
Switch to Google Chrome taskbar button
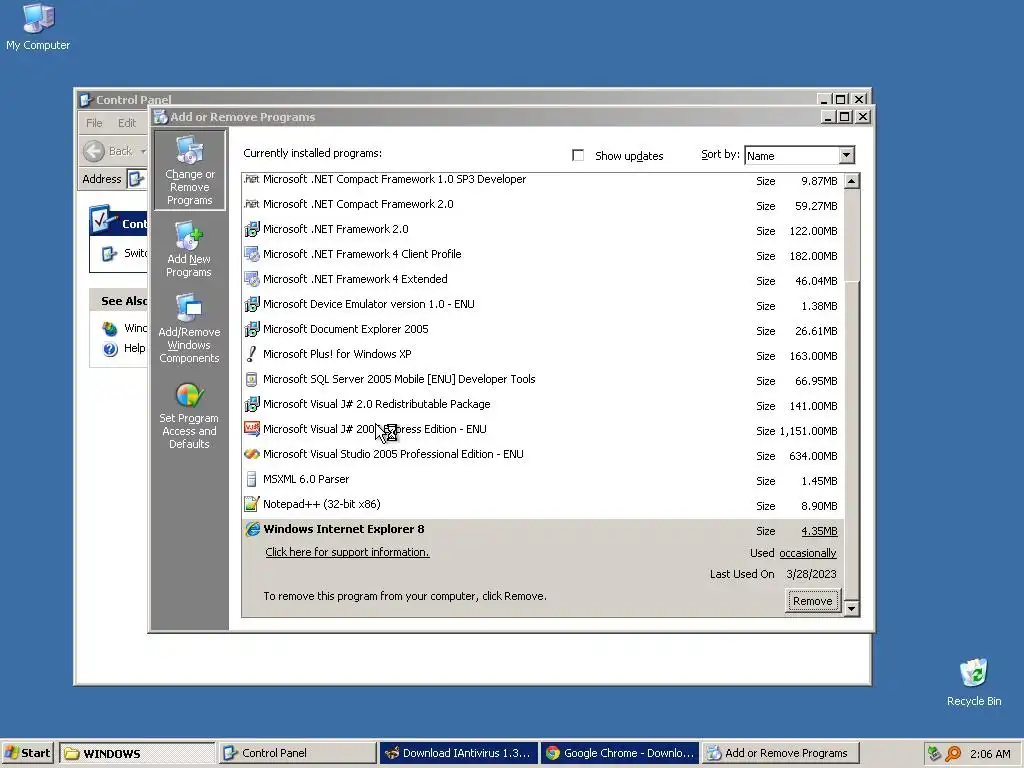(620, 753)
